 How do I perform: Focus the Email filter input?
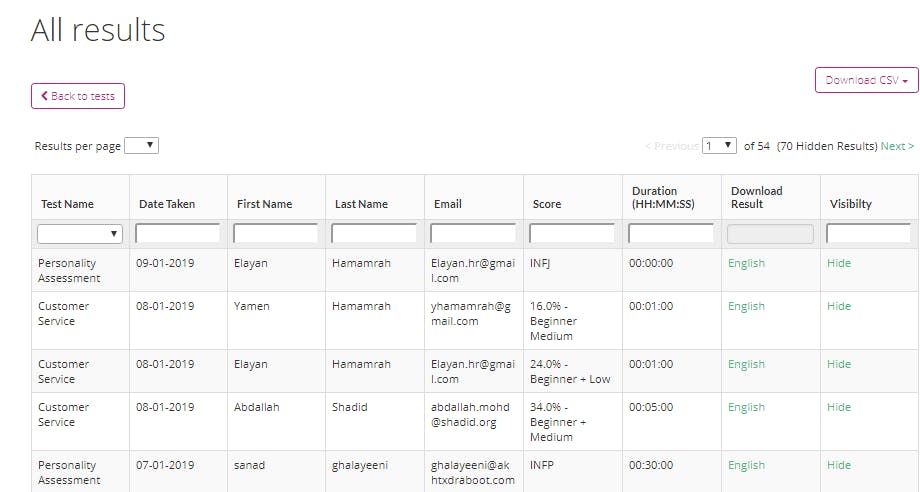[473, 234]
